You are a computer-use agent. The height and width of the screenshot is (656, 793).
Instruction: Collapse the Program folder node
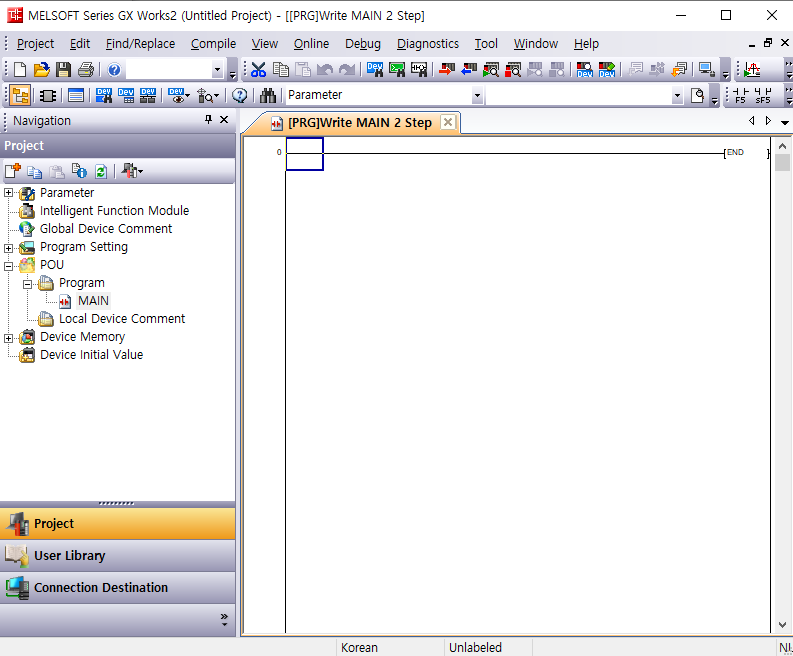tap(27, 284)
